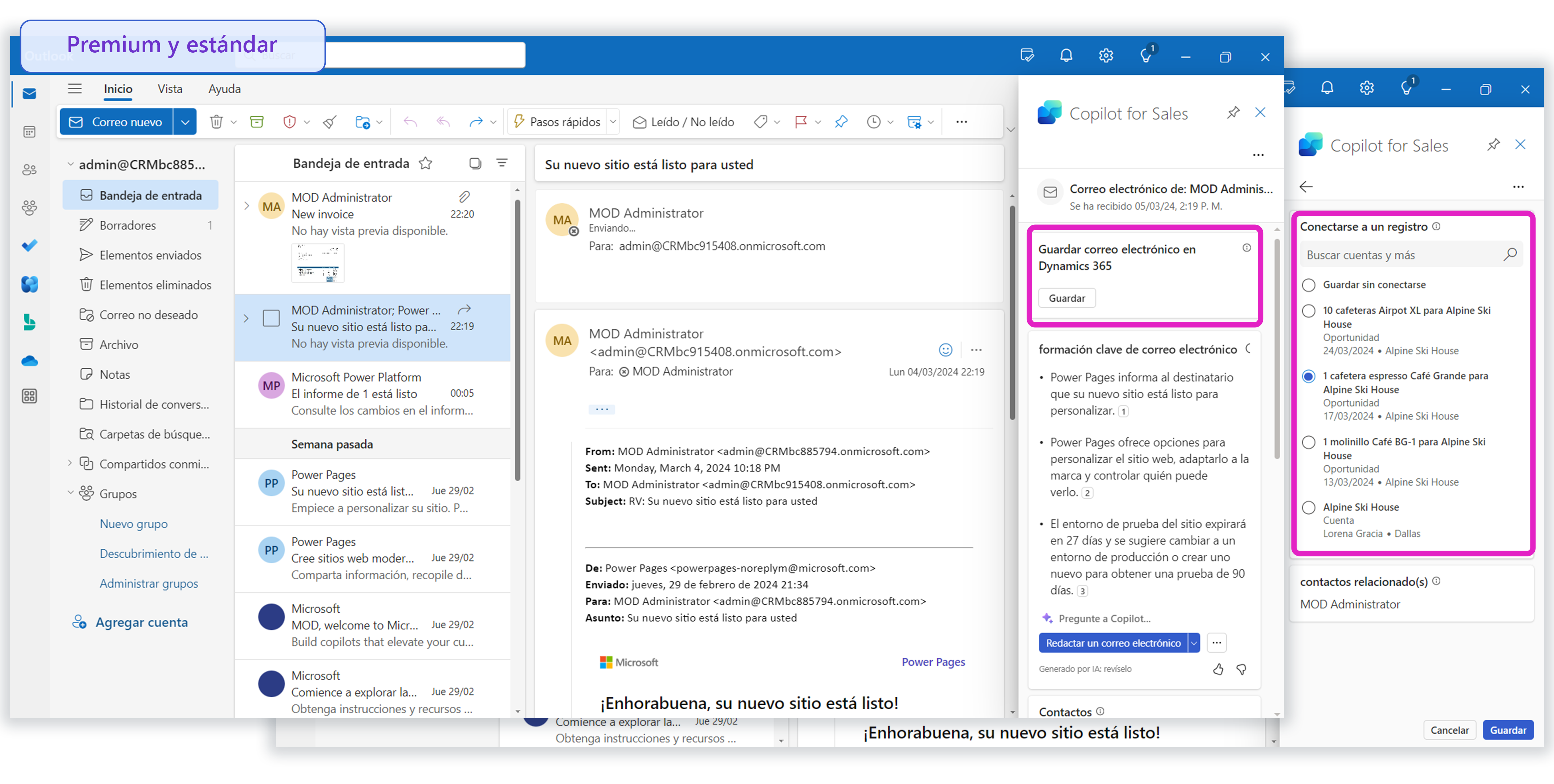Switch to the Vista tab

(x=170, y=89)
